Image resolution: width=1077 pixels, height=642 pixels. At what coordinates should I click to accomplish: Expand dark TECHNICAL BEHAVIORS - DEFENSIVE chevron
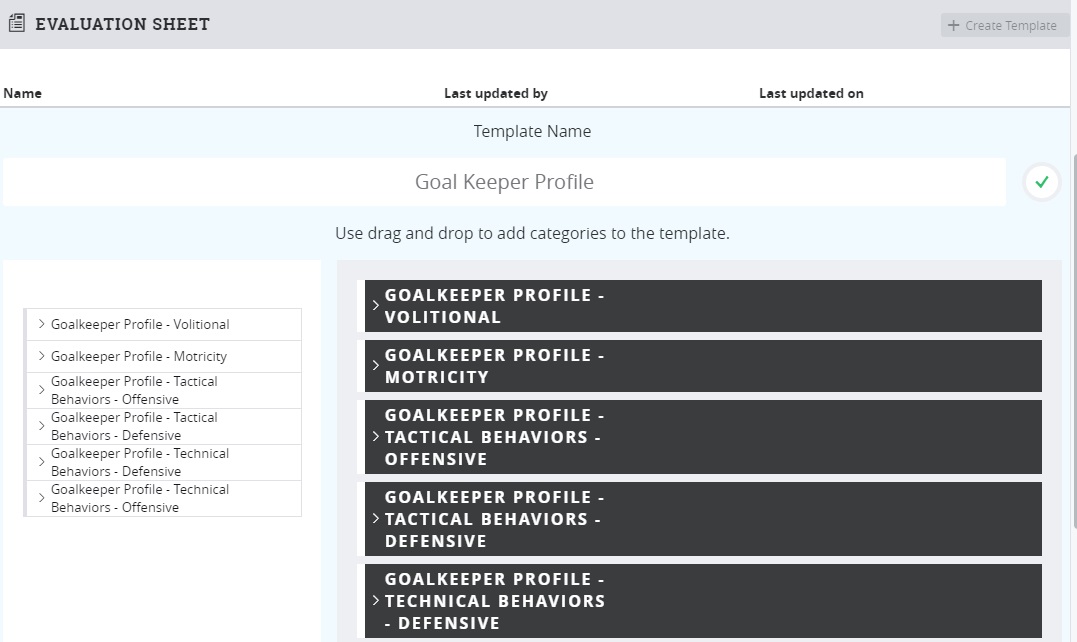[x=376, y=601]
